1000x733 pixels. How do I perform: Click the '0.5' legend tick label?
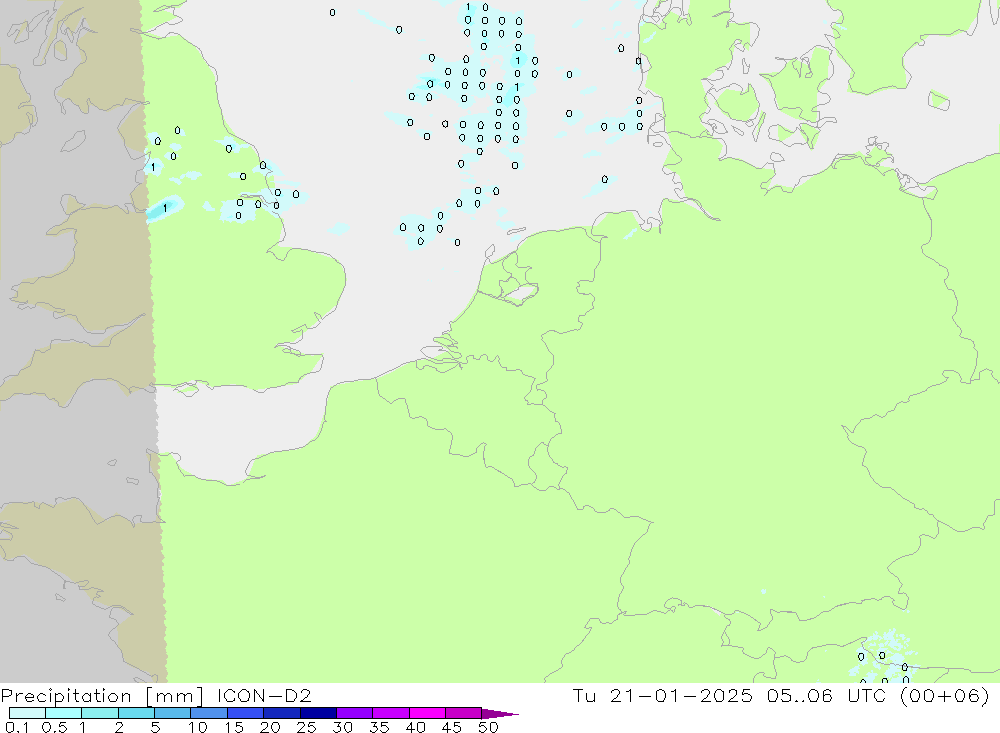pos(54,727)
